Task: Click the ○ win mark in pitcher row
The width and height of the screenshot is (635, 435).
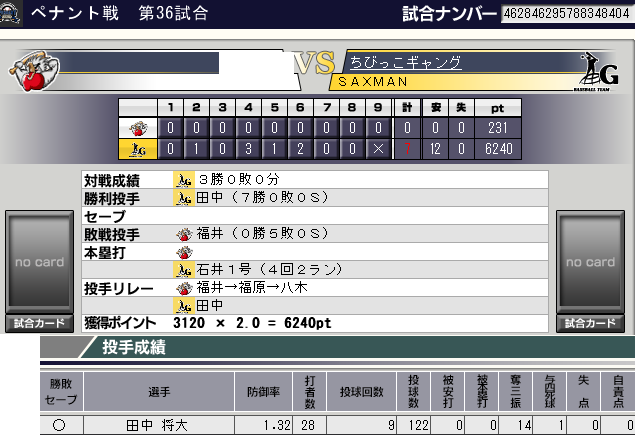Action: pyautogui.click(x=59, y=425)
